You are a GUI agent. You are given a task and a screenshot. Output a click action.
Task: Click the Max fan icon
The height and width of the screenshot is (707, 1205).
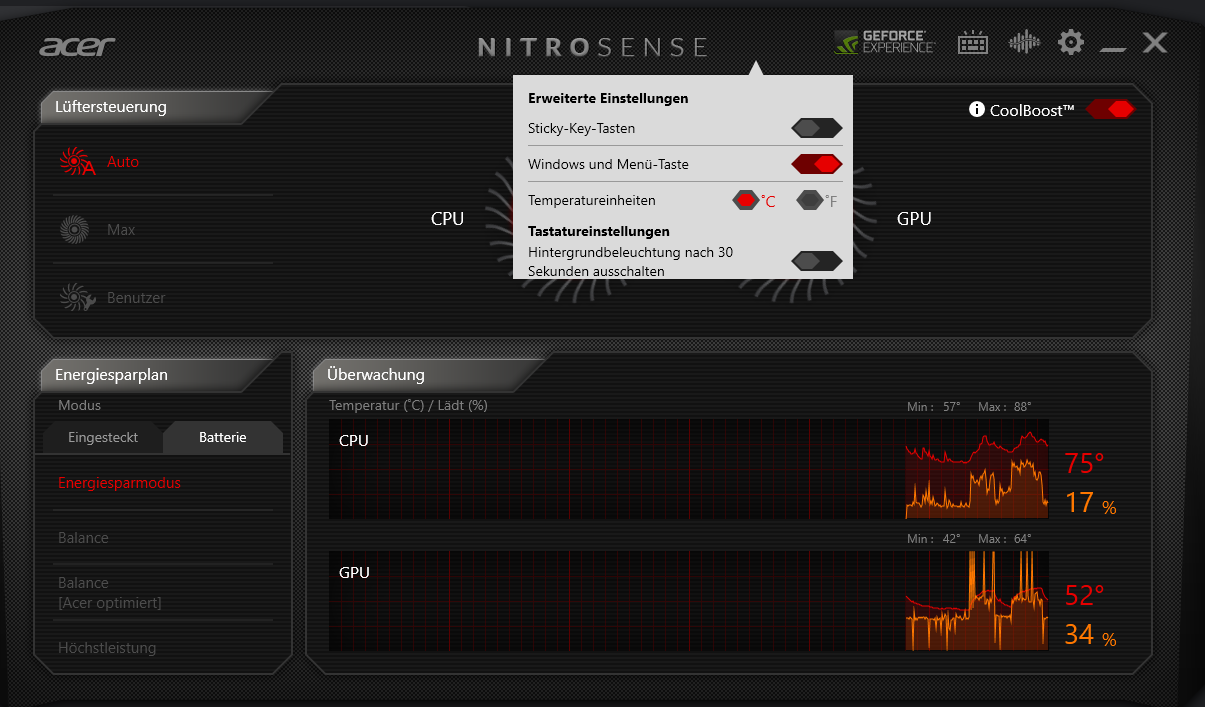pos(74,230)
